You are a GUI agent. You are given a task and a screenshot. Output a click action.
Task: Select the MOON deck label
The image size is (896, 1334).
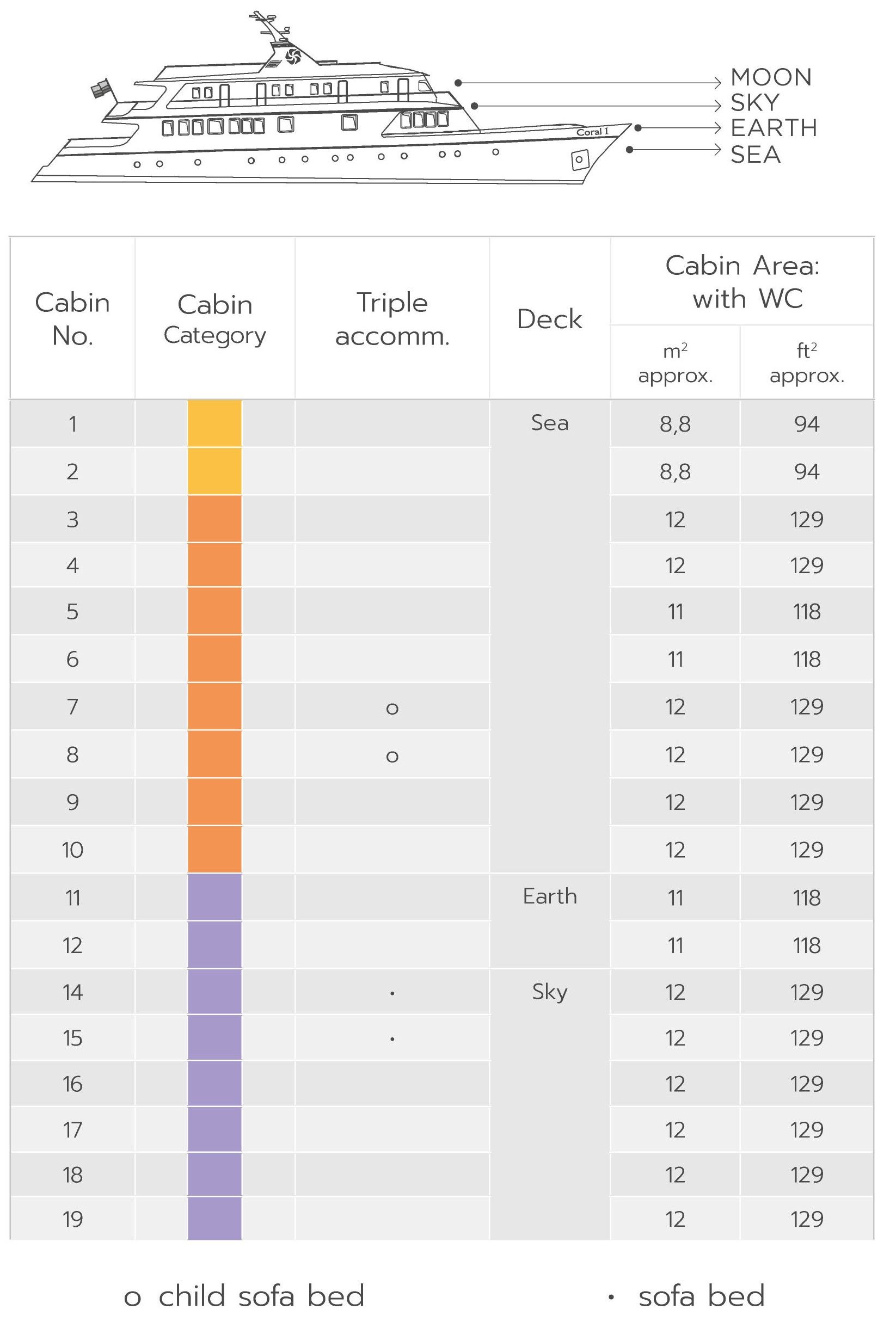click(771, 78)
